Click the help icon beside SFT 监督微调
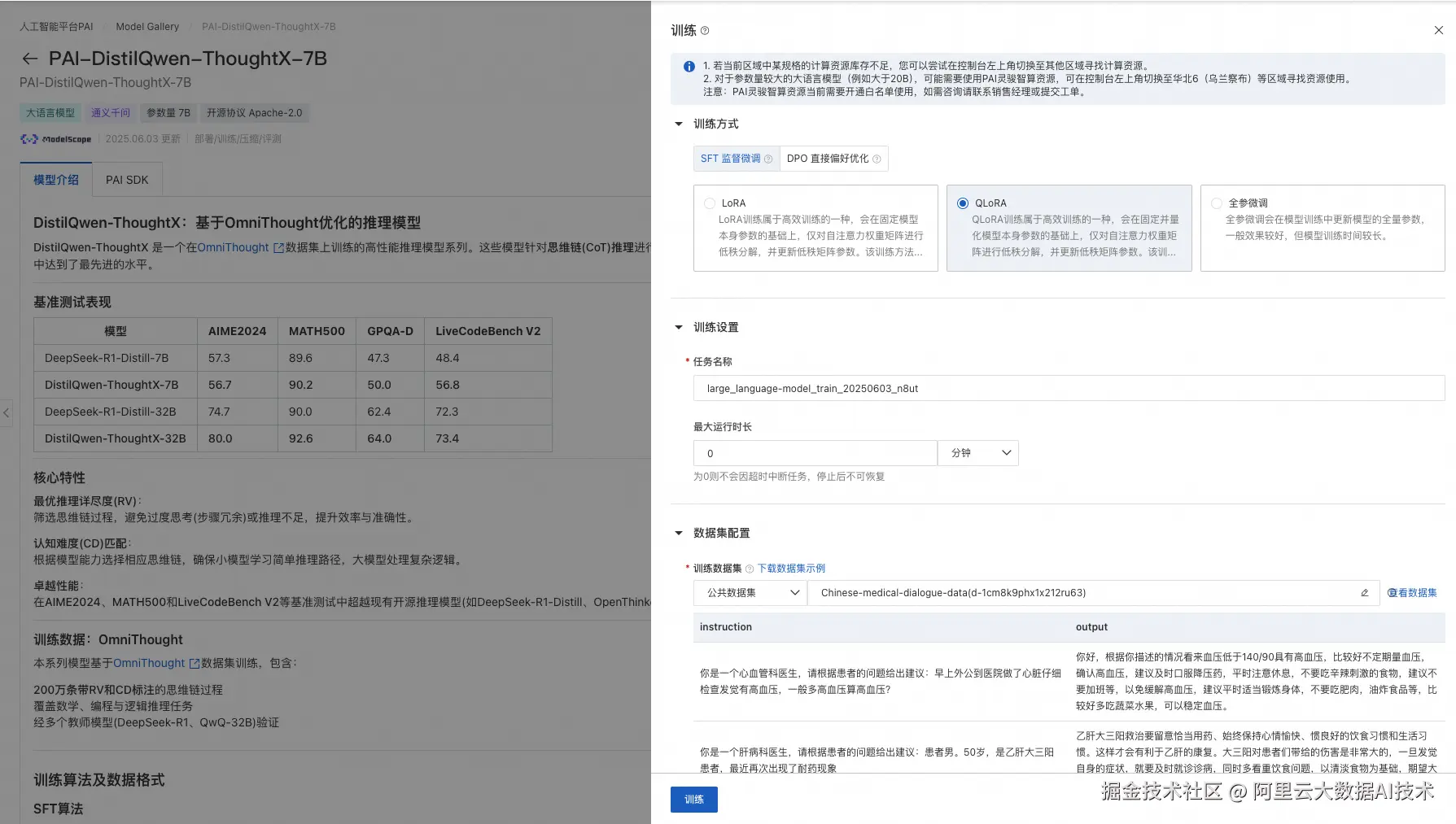1456x824 pixels. click(767, 159)
